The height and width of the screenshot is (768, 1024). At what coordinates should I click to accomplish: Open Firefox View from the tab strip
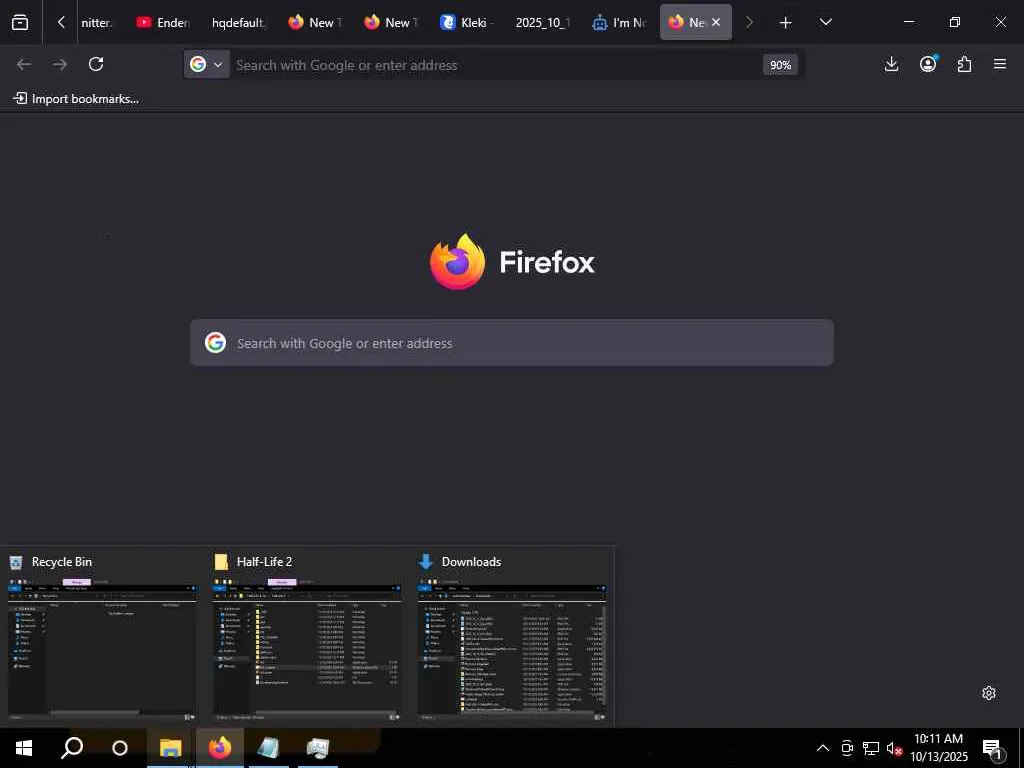(x=20, y=22)
